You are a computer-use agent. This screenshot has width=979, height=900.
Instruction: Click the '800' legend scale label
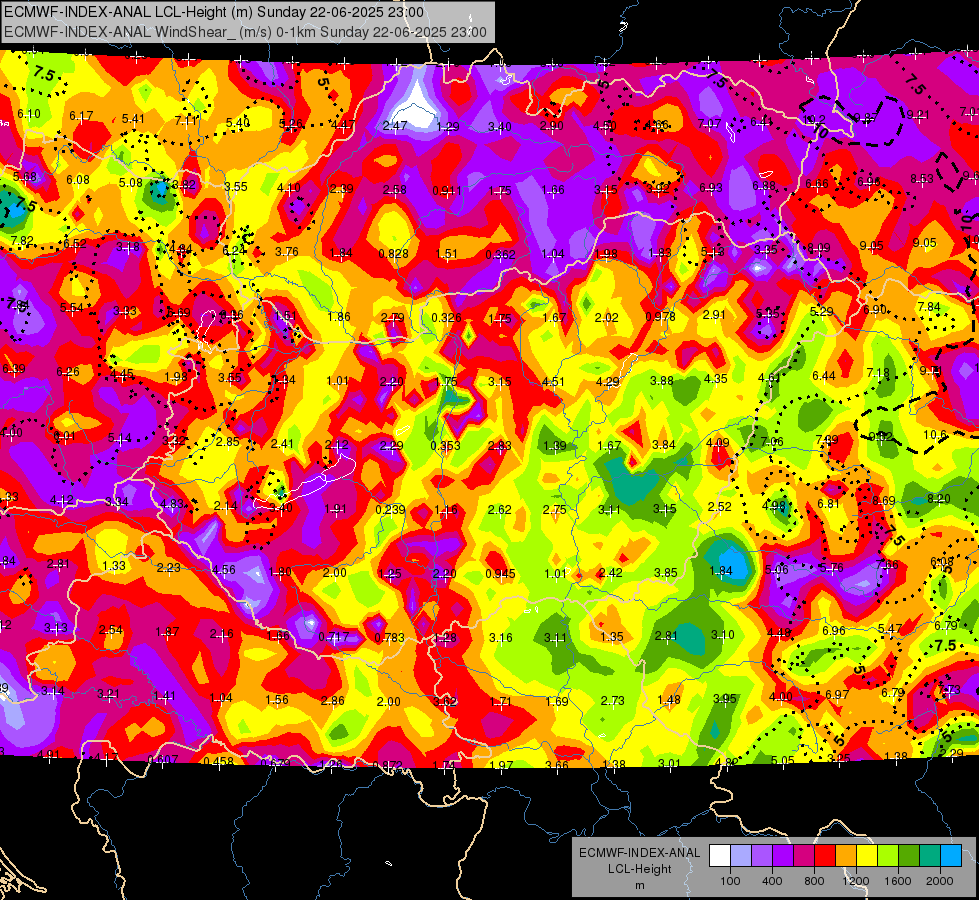click(814, 881)
